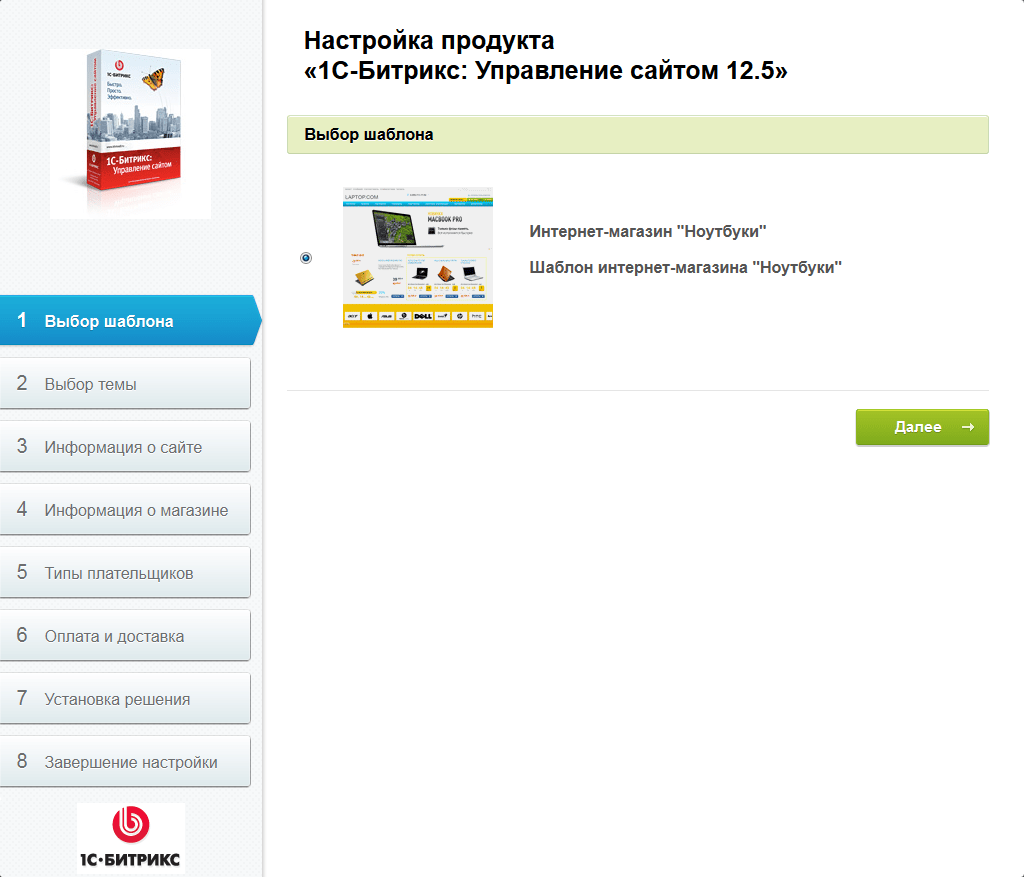Click the 1C-Bitrix product box image
Image resolution: width=1024 pixels, height=877 pixels.
tap(130, 133)
